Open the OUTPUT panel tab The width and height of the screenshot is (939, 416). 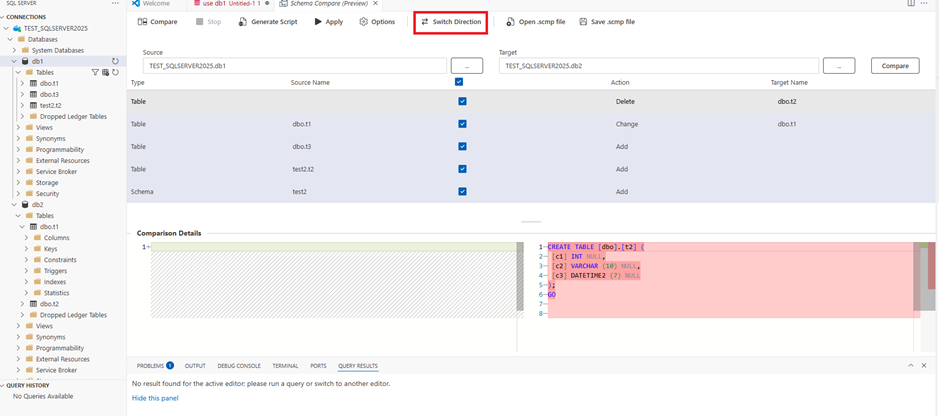[195, 365]
